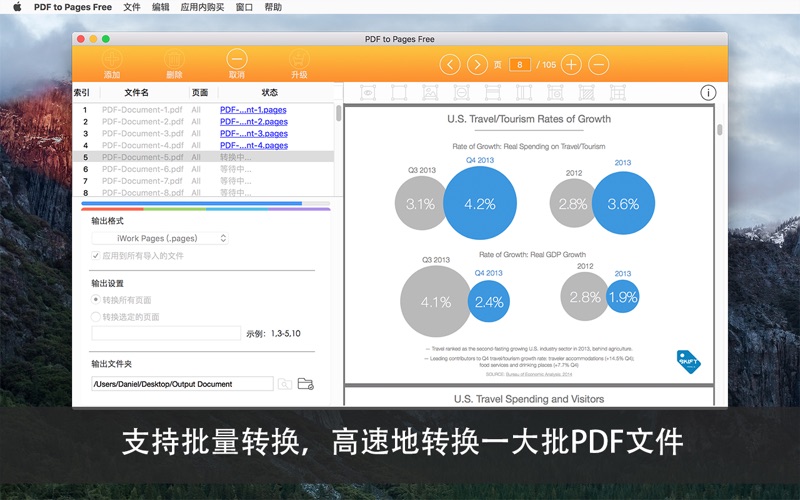
Task: Toggle 应用到所有导入的文件 checkbox
Action: point(95,256)
